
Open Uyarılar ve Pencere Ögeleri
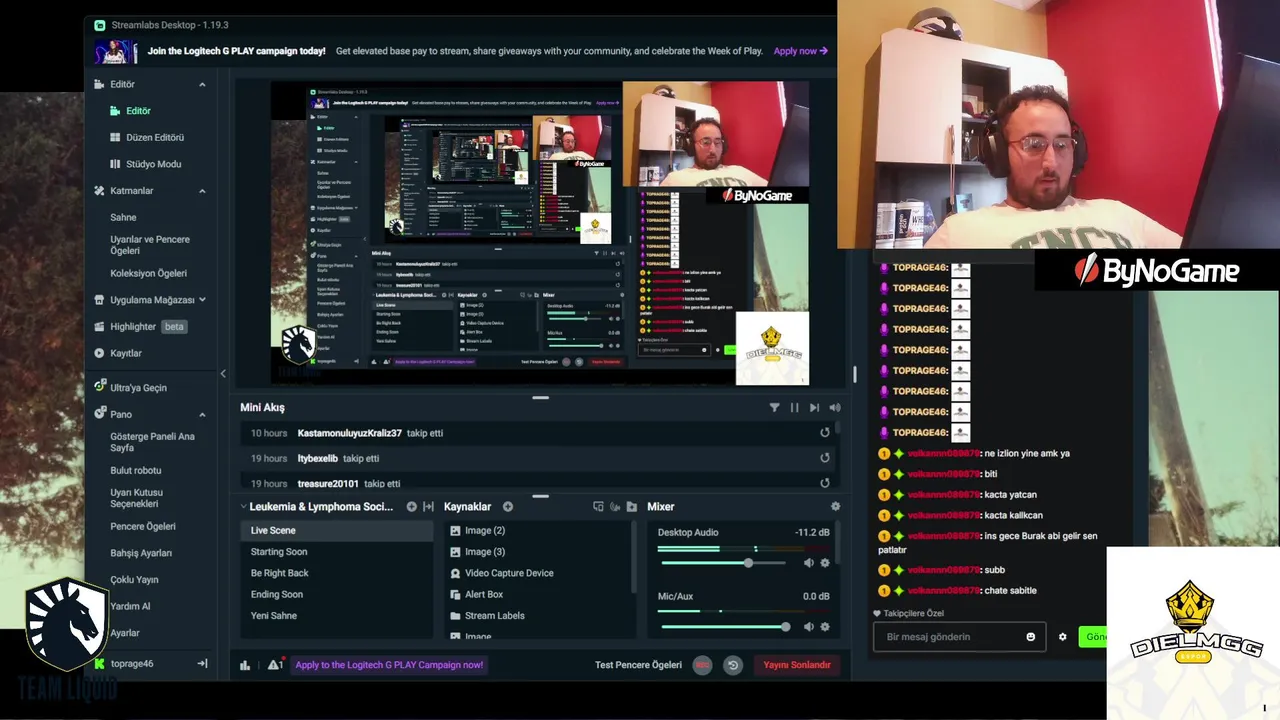coord(150,245)
